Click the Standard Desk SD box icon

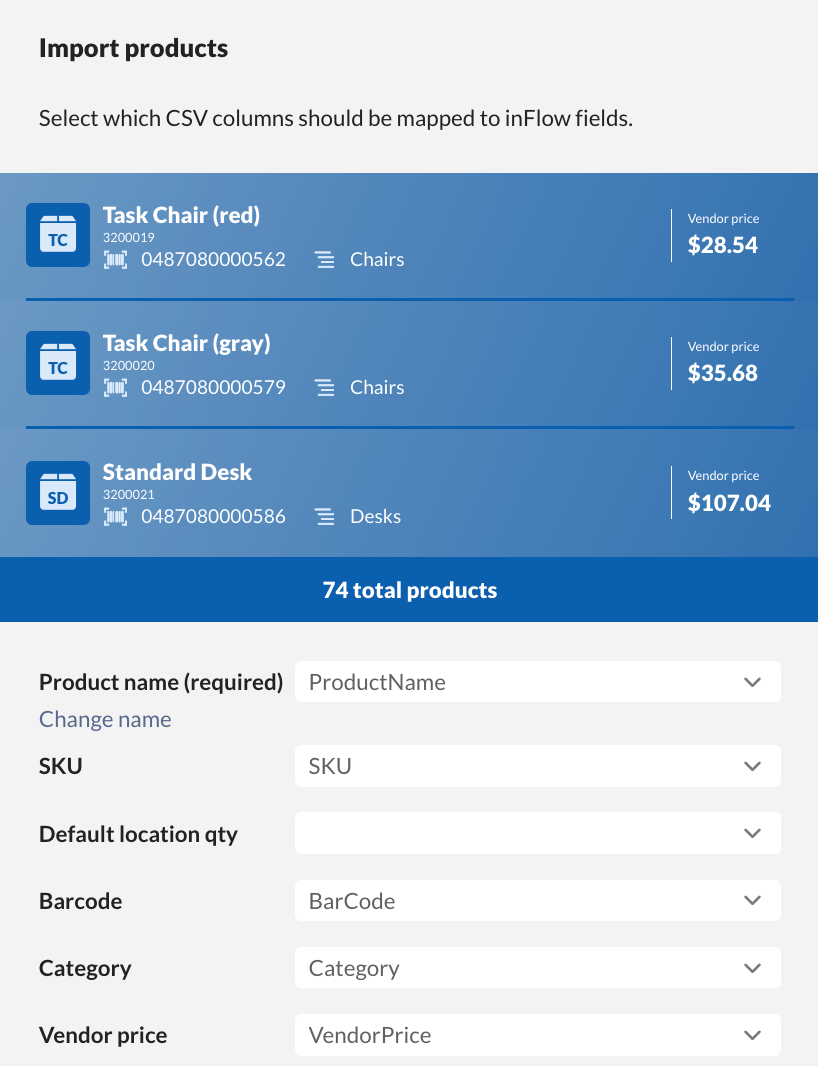[58, 493]
